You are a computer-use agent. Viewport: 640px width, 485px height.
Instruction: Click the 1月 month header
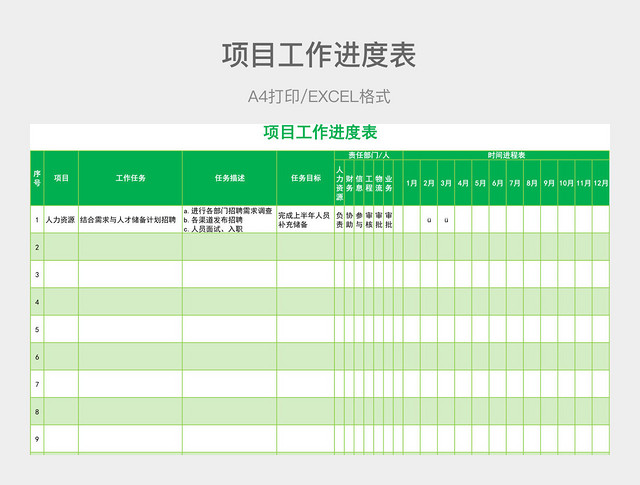click(412, 183)
